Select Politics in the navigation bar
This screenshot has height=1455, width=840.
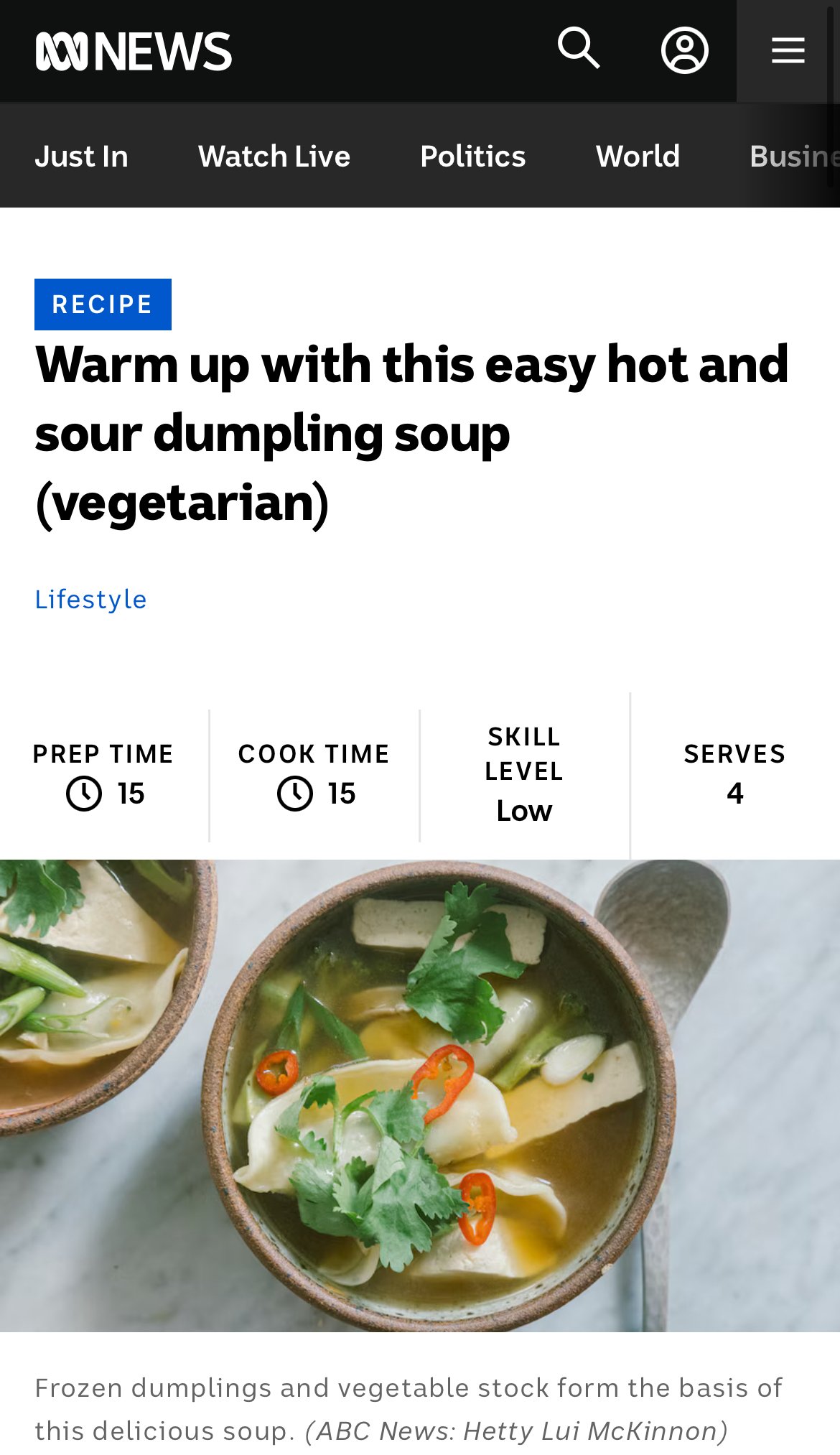tap(473, 156)
